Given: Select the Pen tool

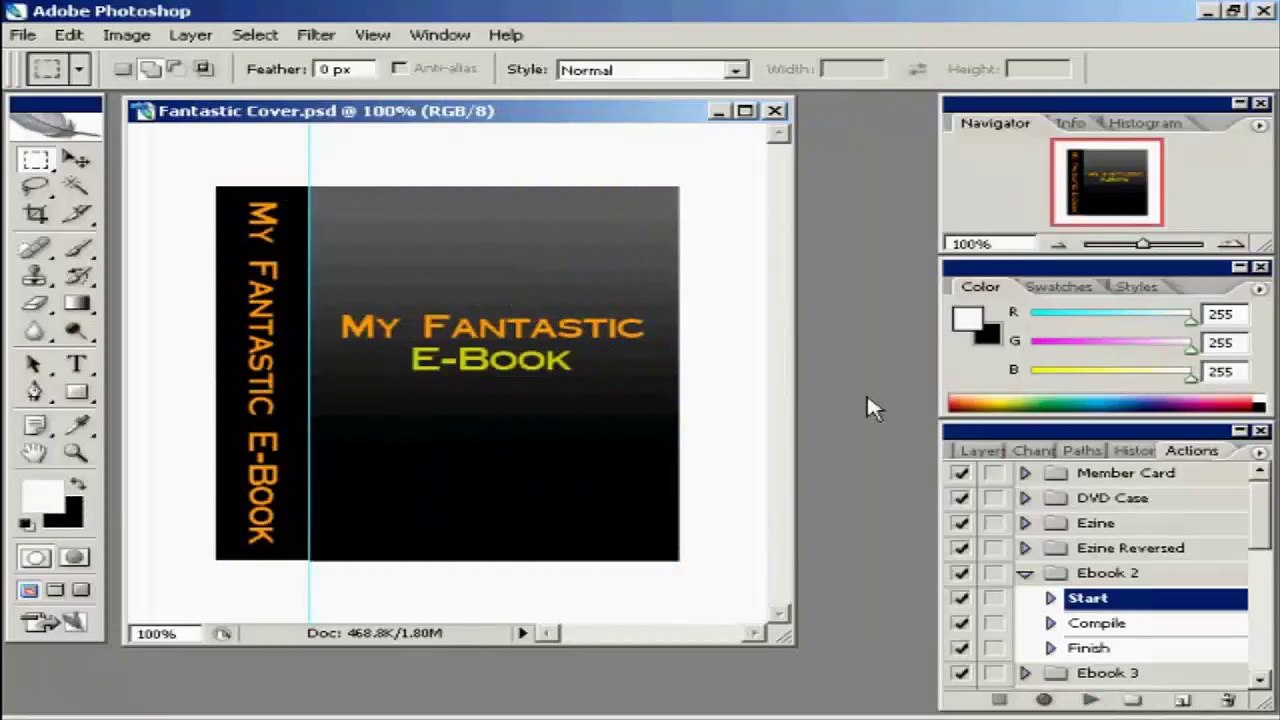Looking at the screenshot, I should point(36,392).
